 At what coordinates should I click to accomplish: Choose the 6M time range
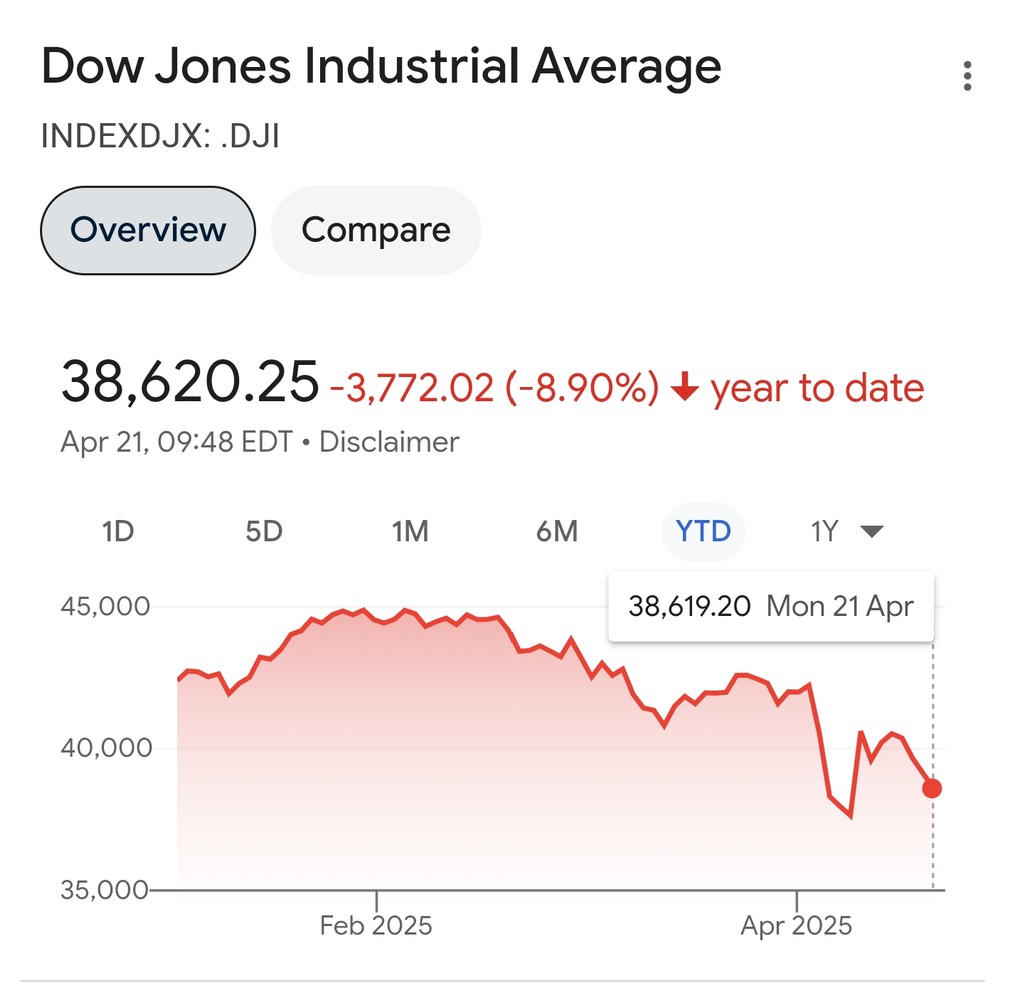pos(557,531)
